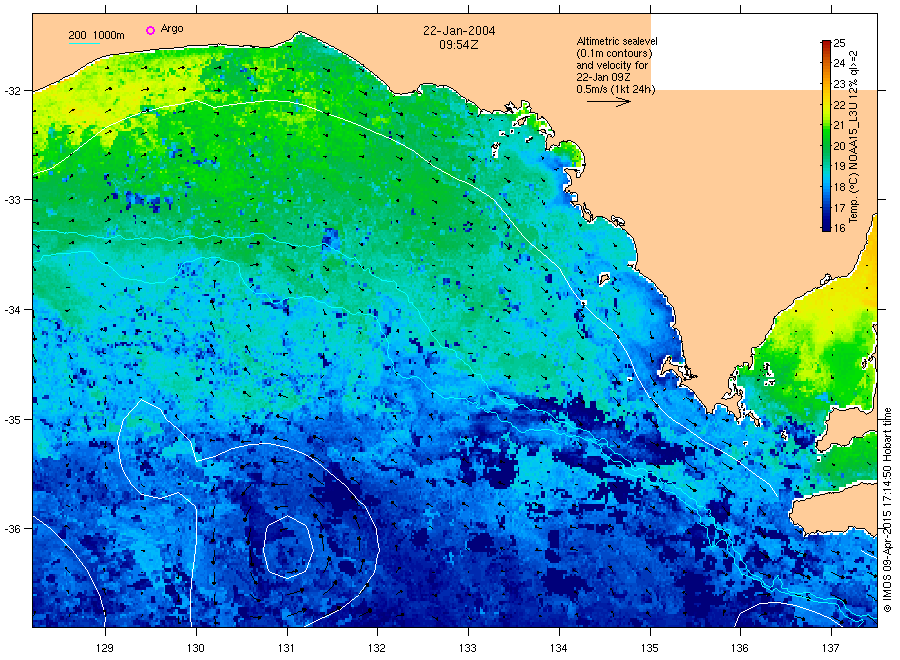Viewport: 900px width, 660px height.
Task: Click the 22-Jan-2004 date label
Action: [459, 31]
